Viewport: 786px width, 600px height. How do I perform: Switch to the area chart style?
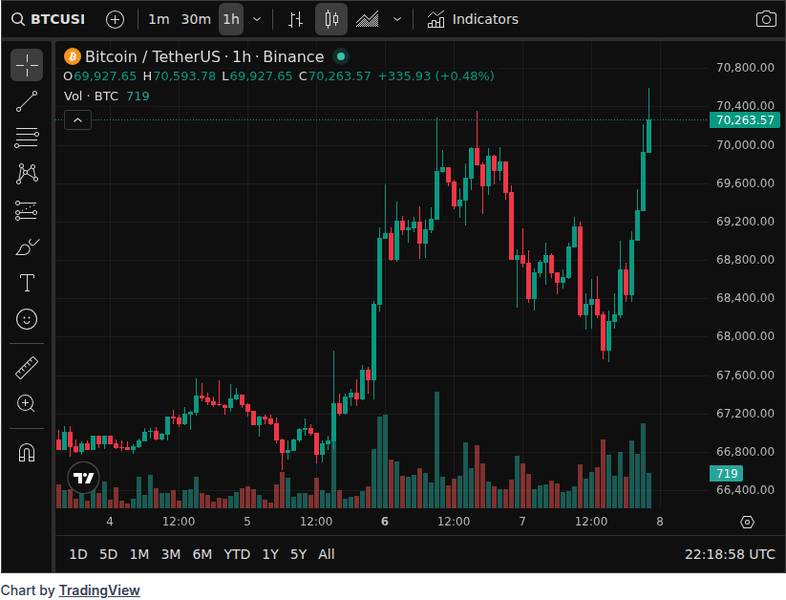point(367,20)
